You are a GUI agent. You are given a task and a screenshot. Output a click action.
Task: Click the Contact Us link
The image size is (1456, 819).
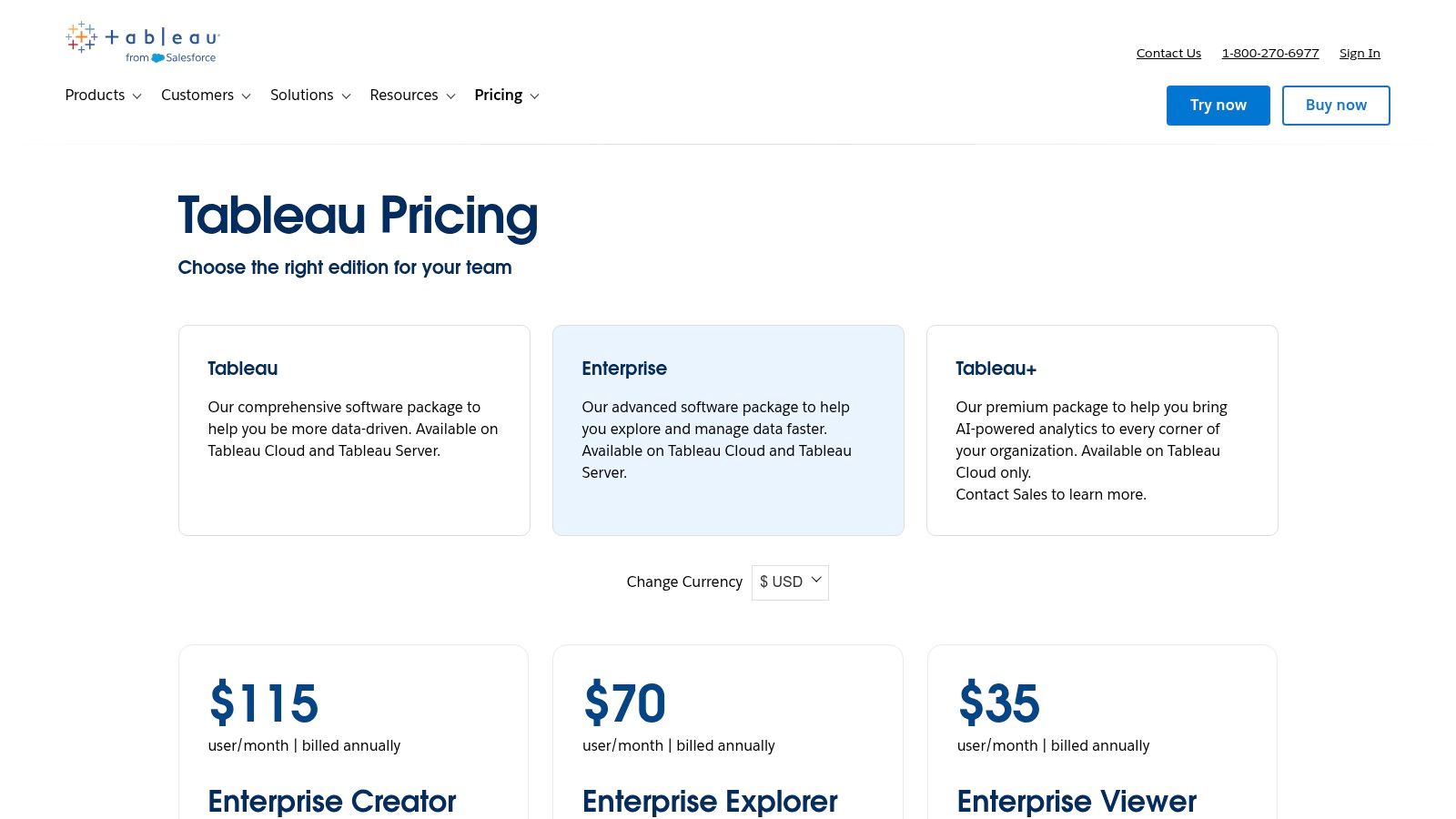[1168, 54]
